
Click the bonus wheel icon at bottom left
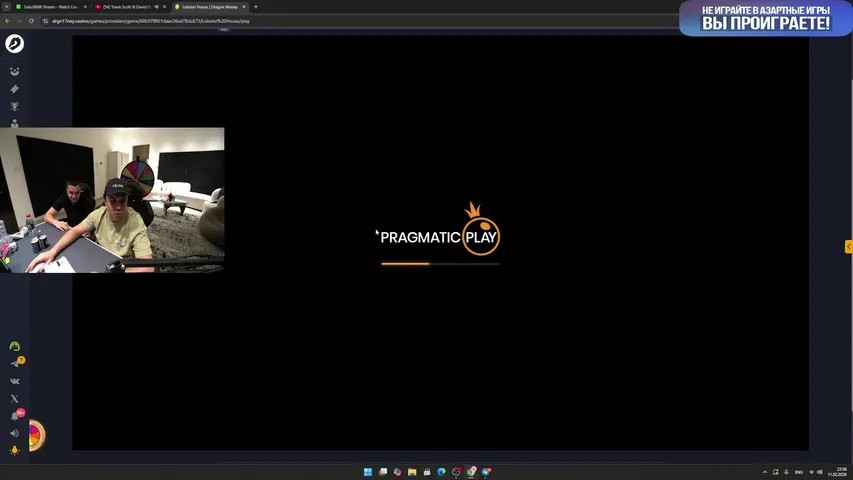tap(35, 434)
